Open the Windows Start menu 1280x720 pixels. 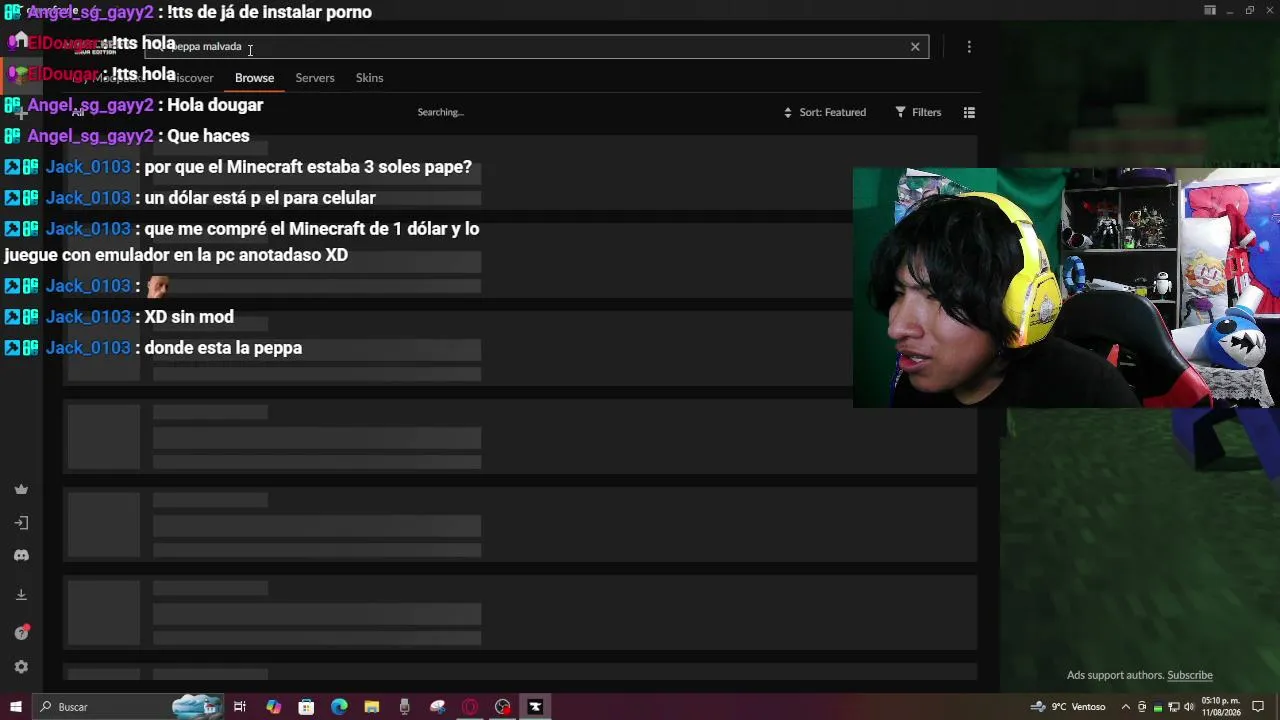(x=15, y=707)
